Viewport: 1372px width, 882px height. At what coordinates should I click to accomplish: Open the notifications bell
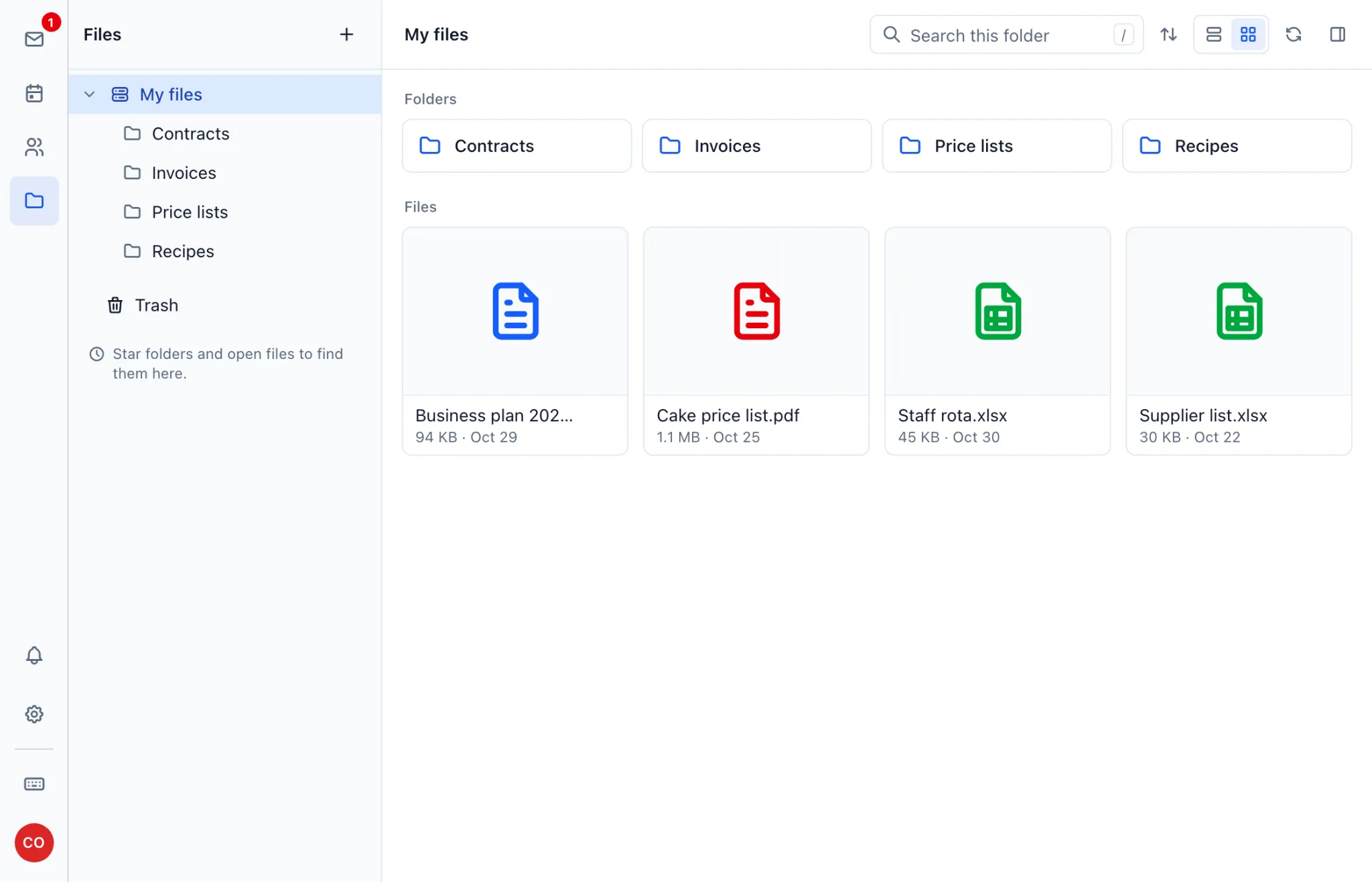(34, 655)
